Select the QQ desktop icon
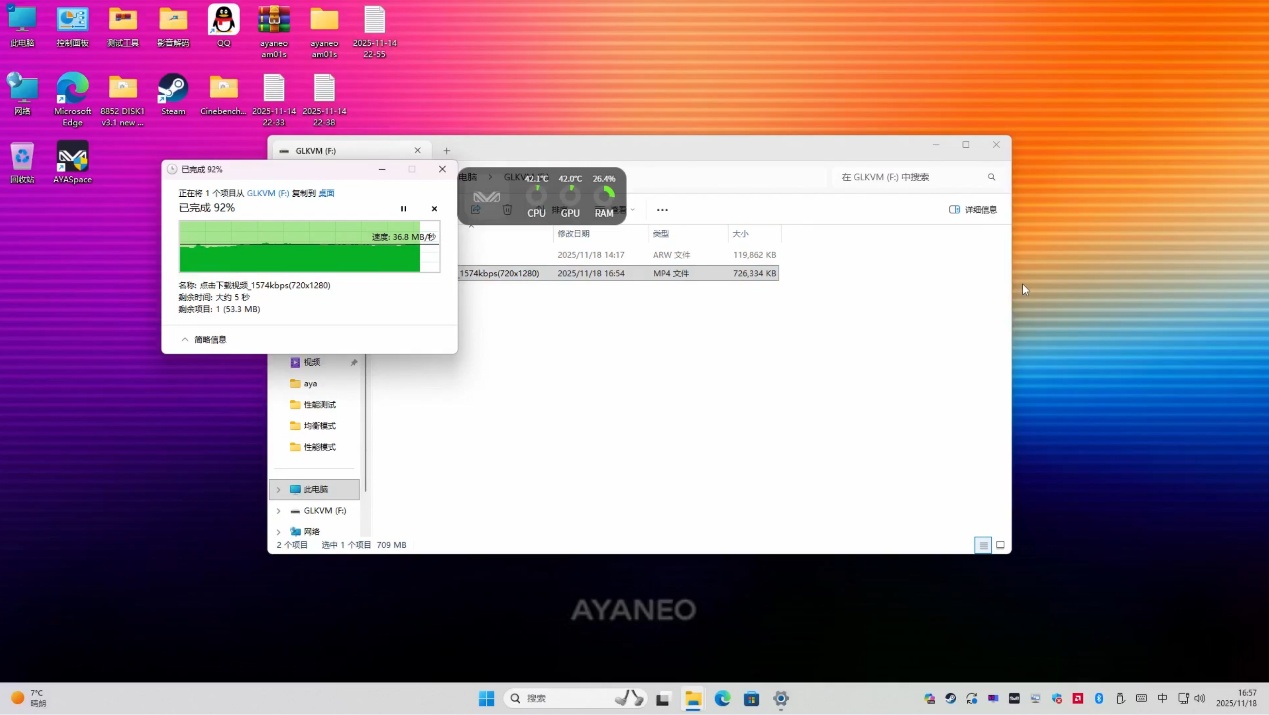This screenshot has height=715, width=1269. tap(223, 26)
